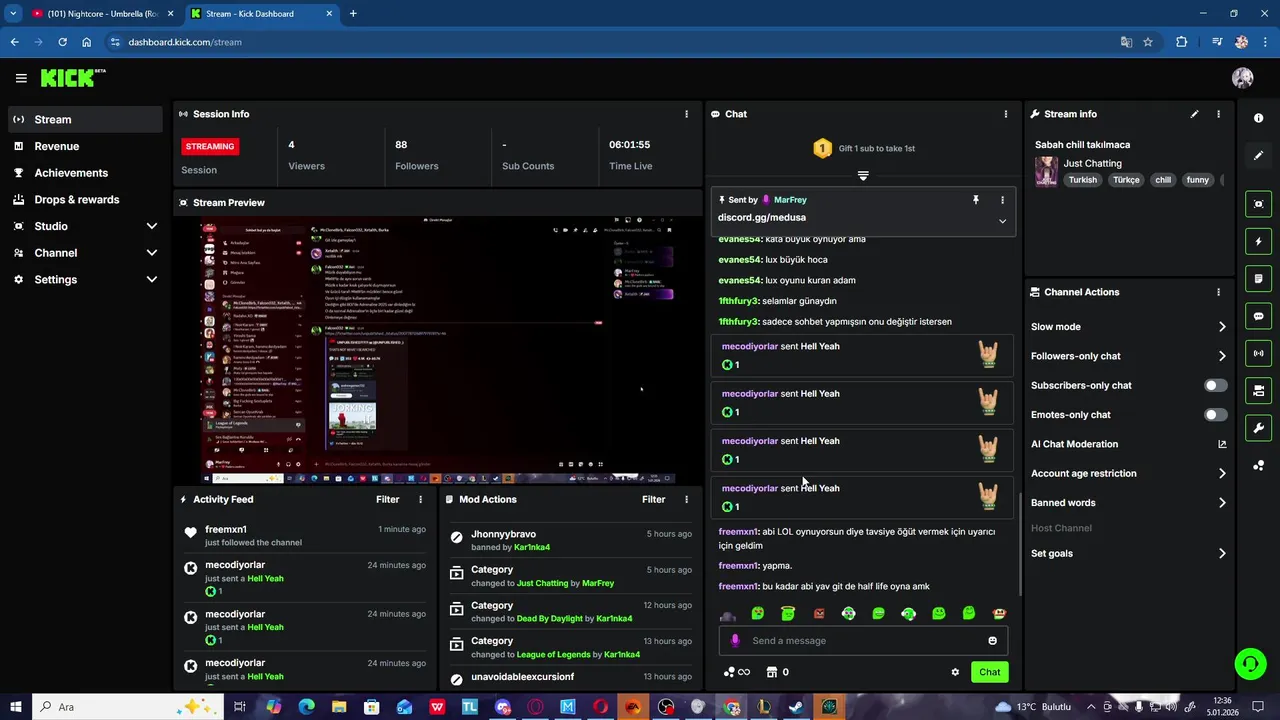Open the green headset support button
This screenshot has width=1280, height=720.
click(1249, 663)
